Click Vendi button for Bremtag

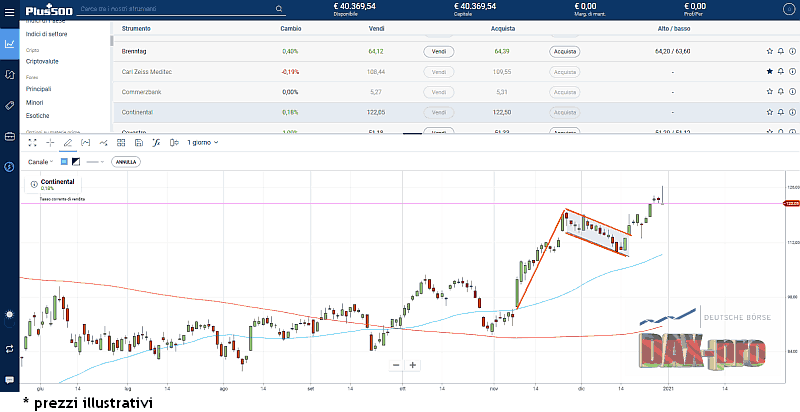(x=439, y=52)
